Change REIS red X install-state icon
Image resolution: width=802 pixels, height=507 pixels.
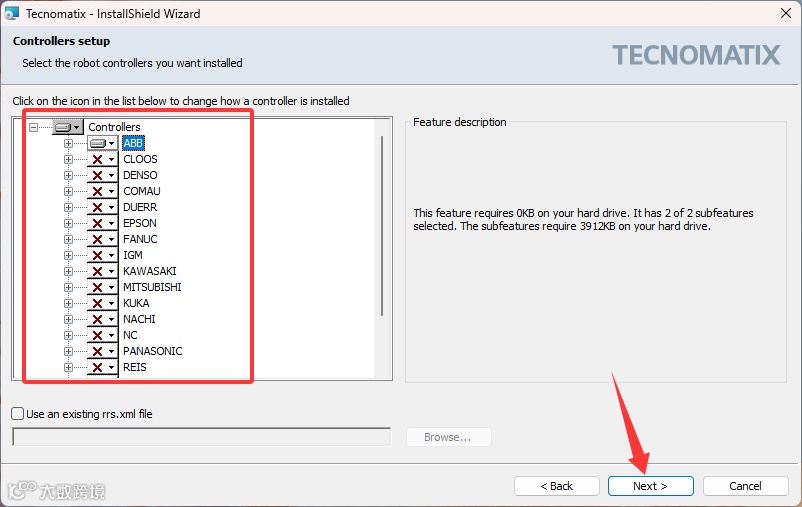pyautogui.click(x=102, y=367)
